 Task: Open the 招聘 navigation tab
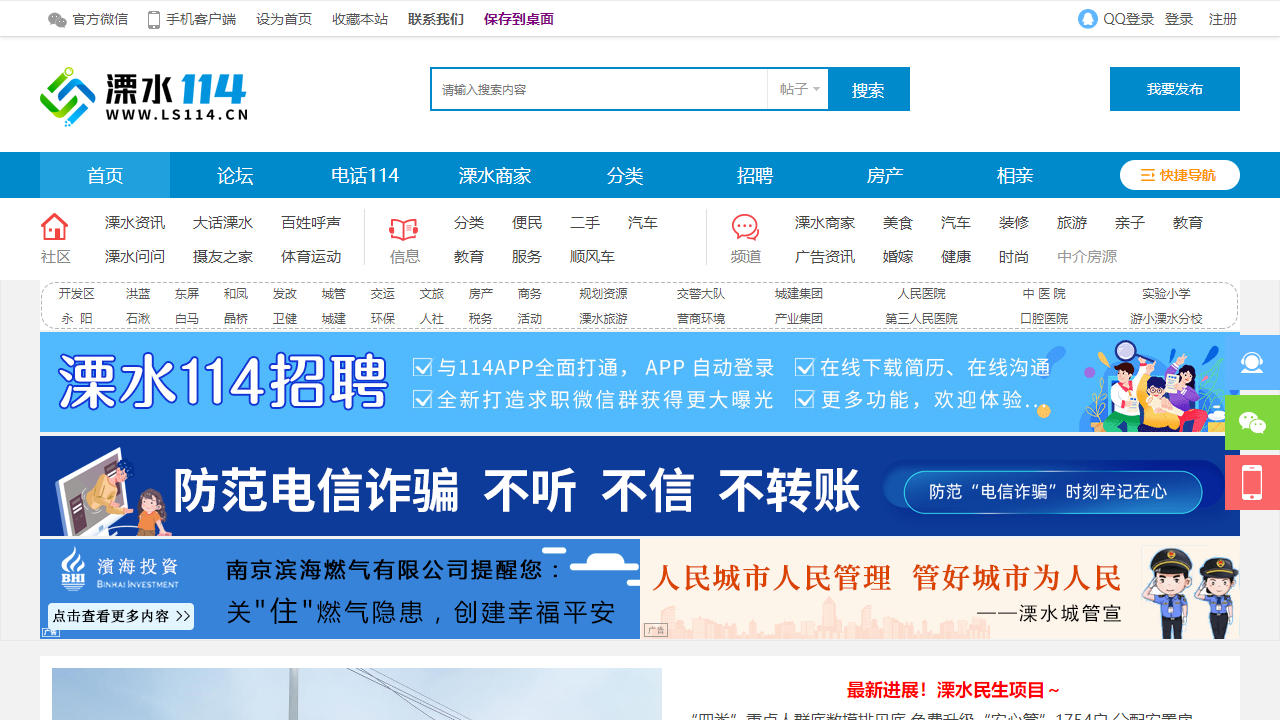point(755,176)
